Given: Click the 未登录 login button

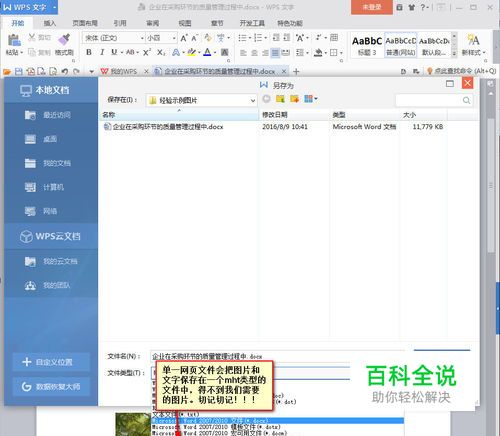Looking at the screenshot, I should (x=372, y=7).
